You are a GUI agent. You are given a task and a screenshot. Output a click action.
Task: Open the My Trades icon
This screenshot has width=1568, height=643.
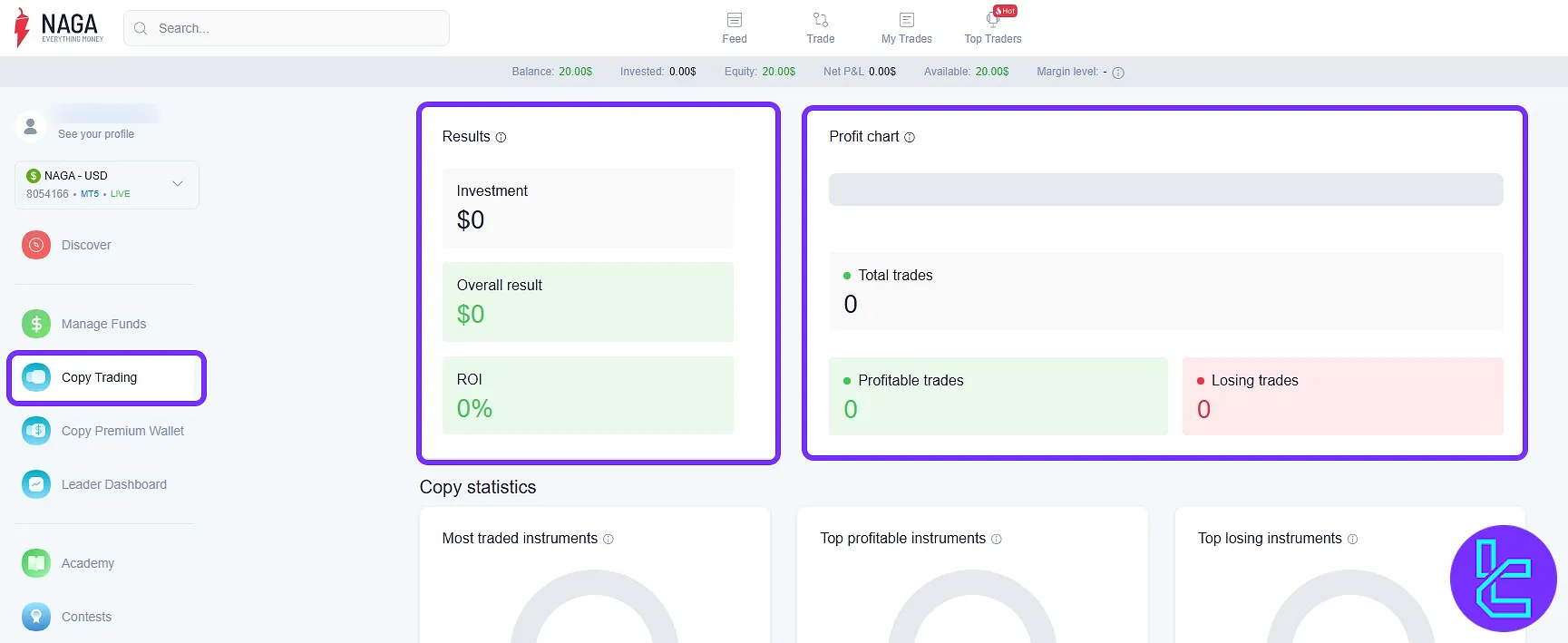click(x=907, y=20)
